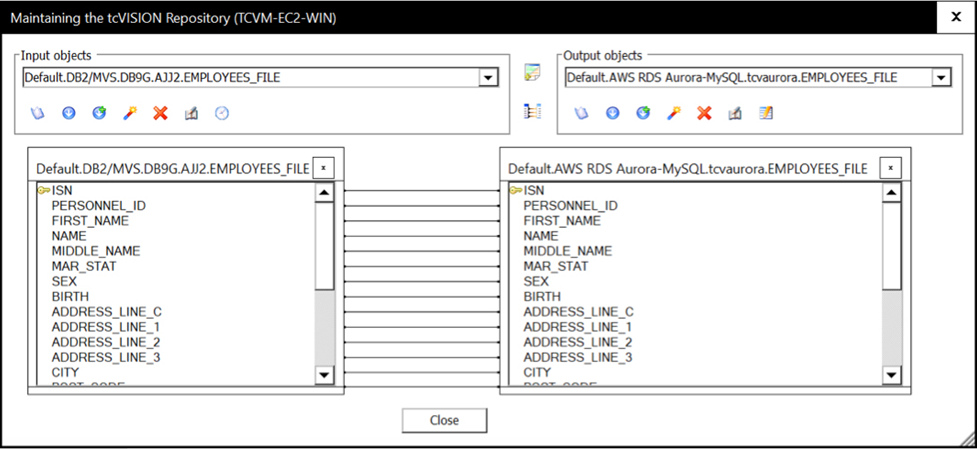This screenshot has height=449, width=977.
Task: Select ADDRESS_LINE_2 in the DB2 input table
Action: point(106,342)
